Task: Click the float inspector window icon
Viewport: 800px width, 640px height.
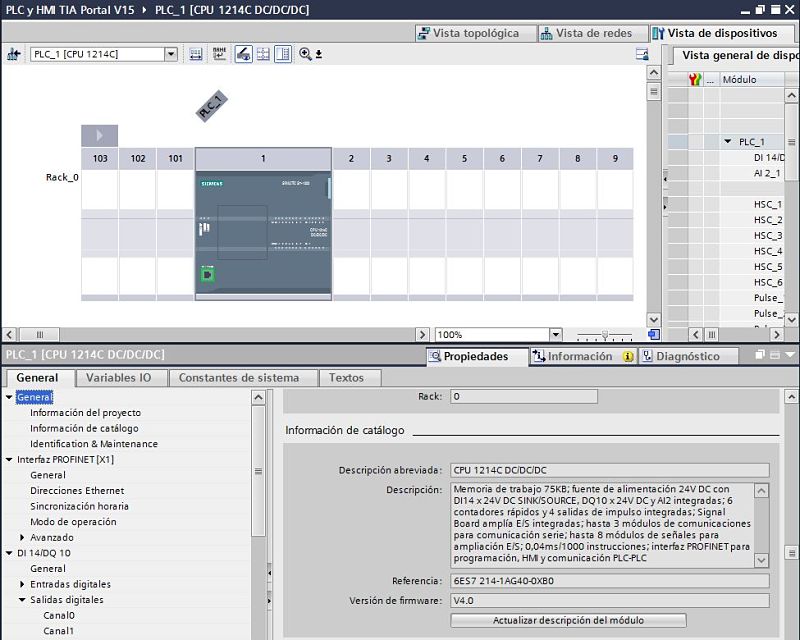Action: tap(760, 355)
